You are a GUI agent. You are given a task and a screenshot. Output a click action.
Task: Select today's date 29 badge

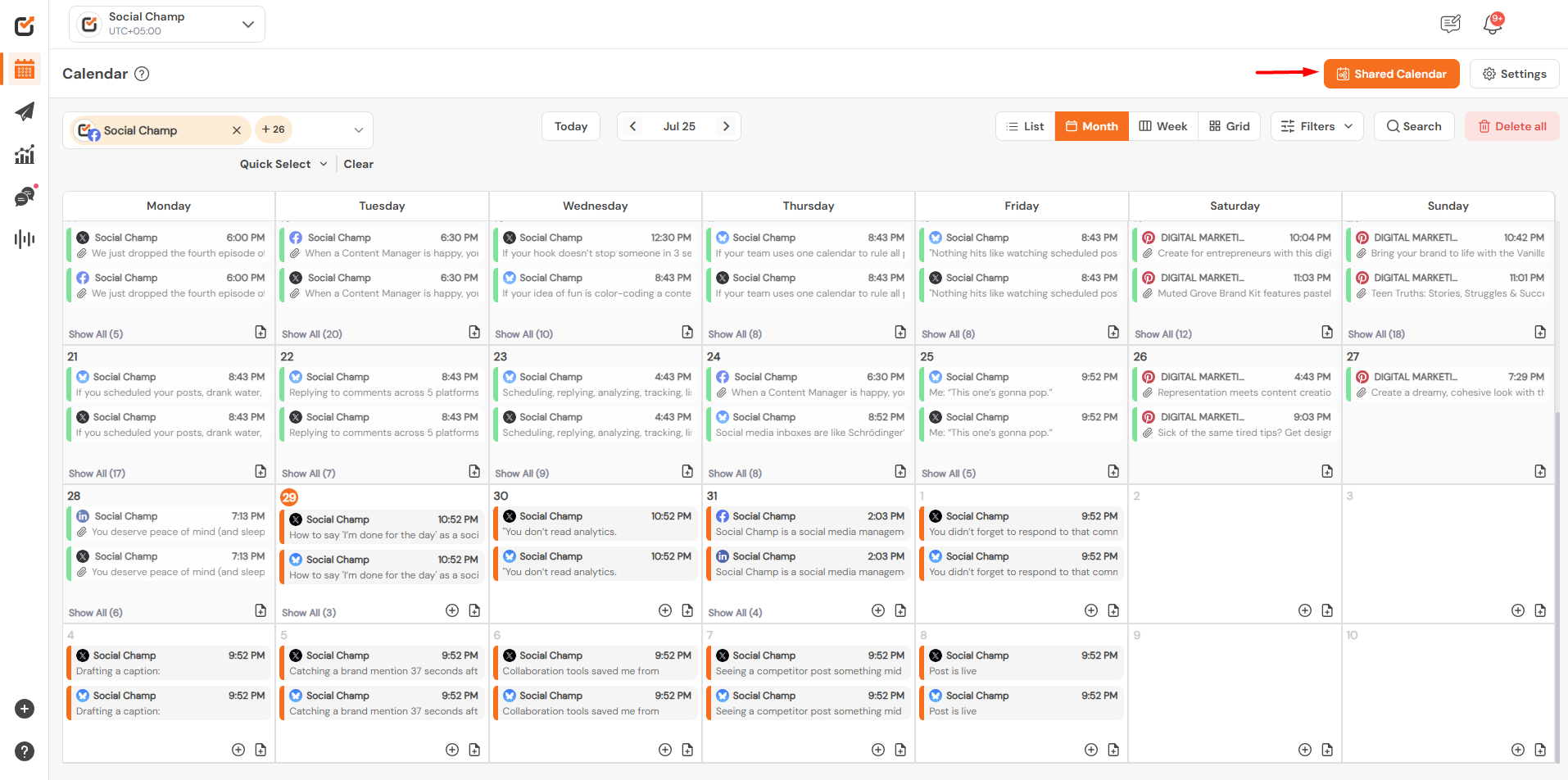coord(289,497)
